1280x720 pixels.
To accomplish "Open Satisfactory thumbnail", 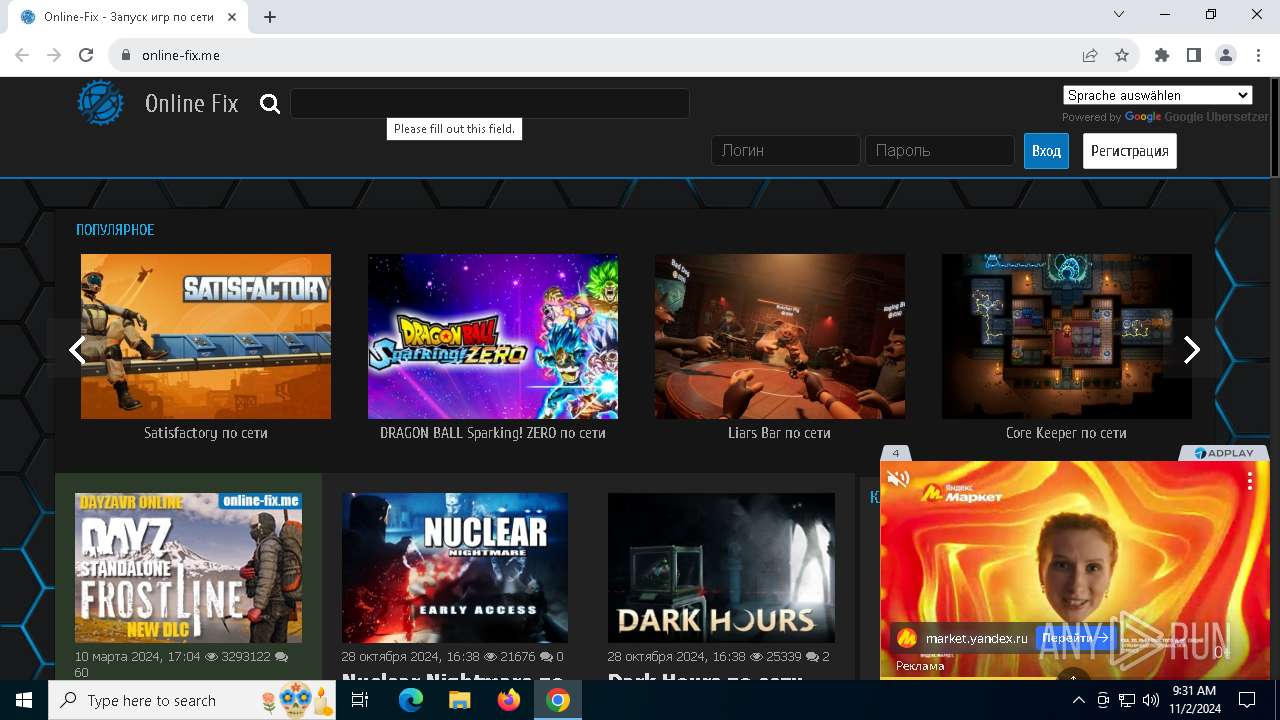I will [206, 336].
